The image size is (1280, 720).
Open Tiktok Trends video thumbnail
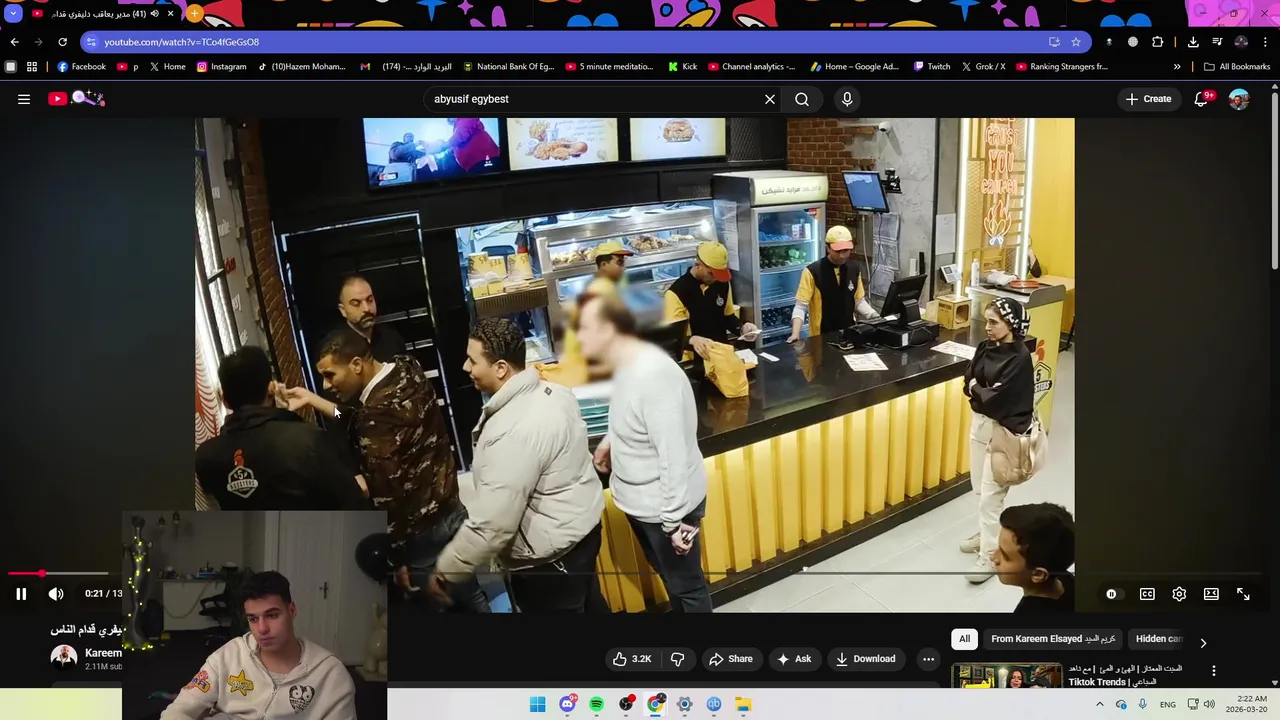[x=1007, y=676]
